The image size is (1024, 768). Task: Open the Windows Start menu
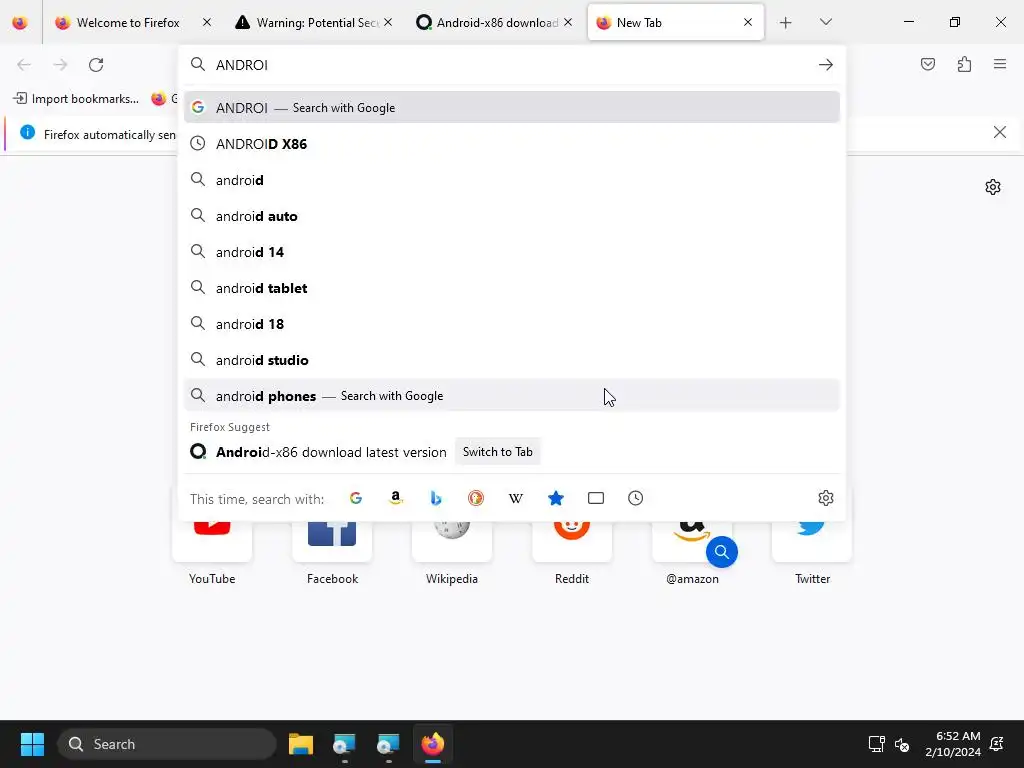click(x=32, y=744)
